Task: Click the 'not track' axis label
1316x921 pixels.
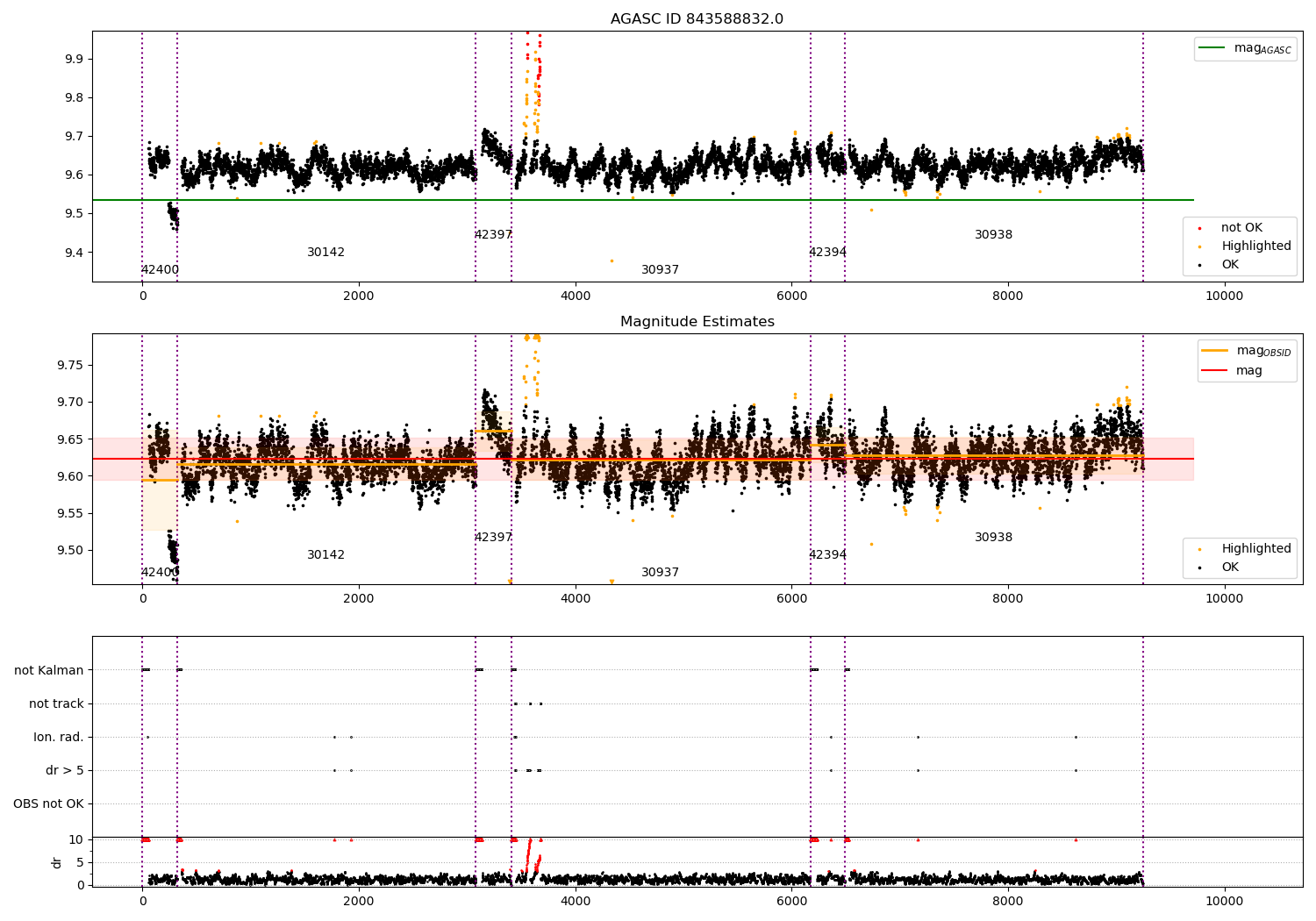Action: (x=56, y=703)
